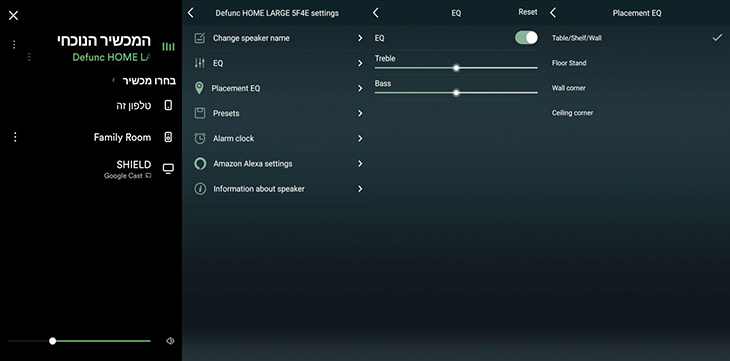
Task: Open Information about speaker
Action: (x=276, y=189)
